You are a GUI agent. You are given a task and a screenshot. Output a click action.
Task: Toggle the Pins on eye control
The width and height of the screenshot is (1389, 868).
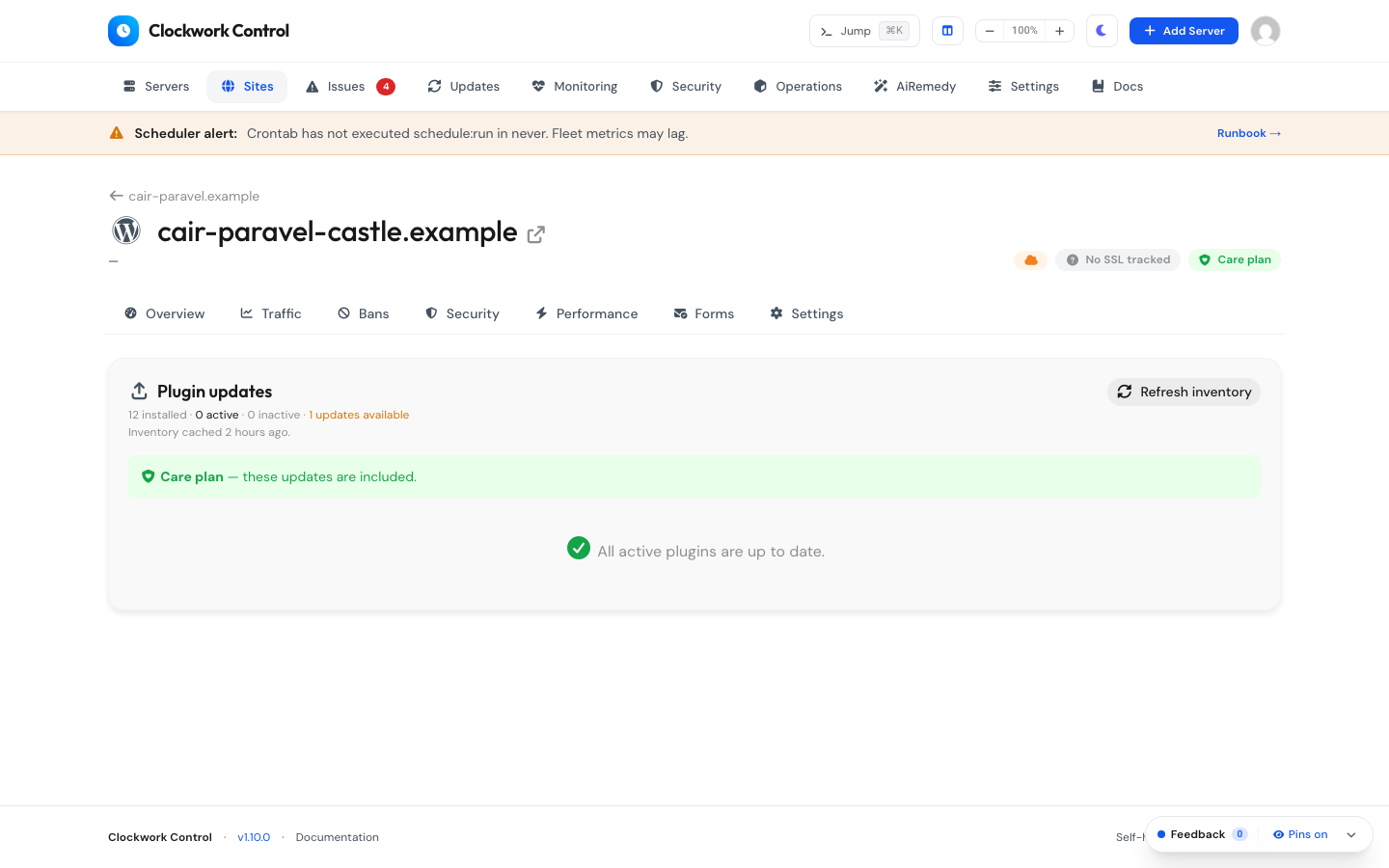tap(1300, 834)
